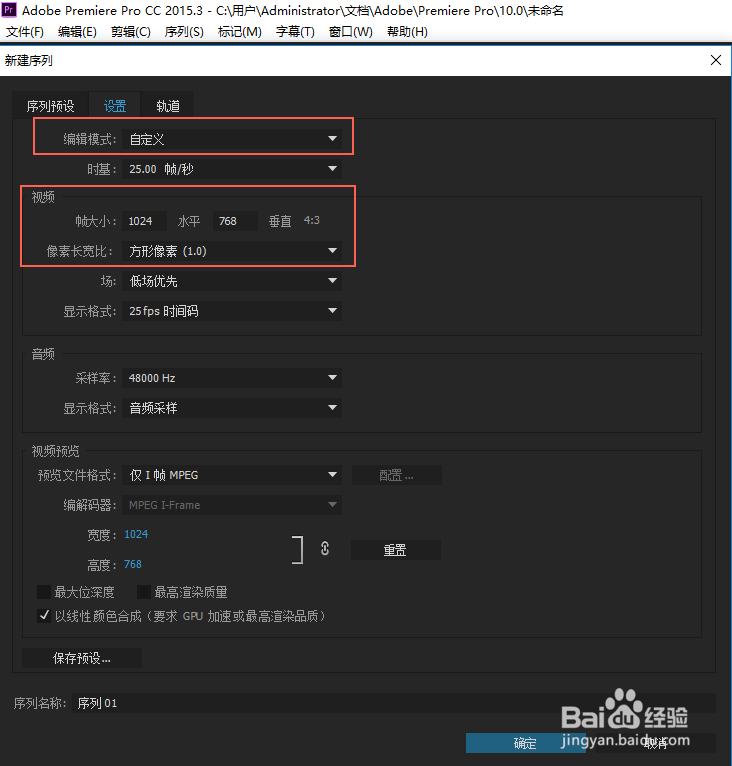Click the 4:3 aspect ratio text
This screenshot has height=766, width=732.
tap(312, 220)
